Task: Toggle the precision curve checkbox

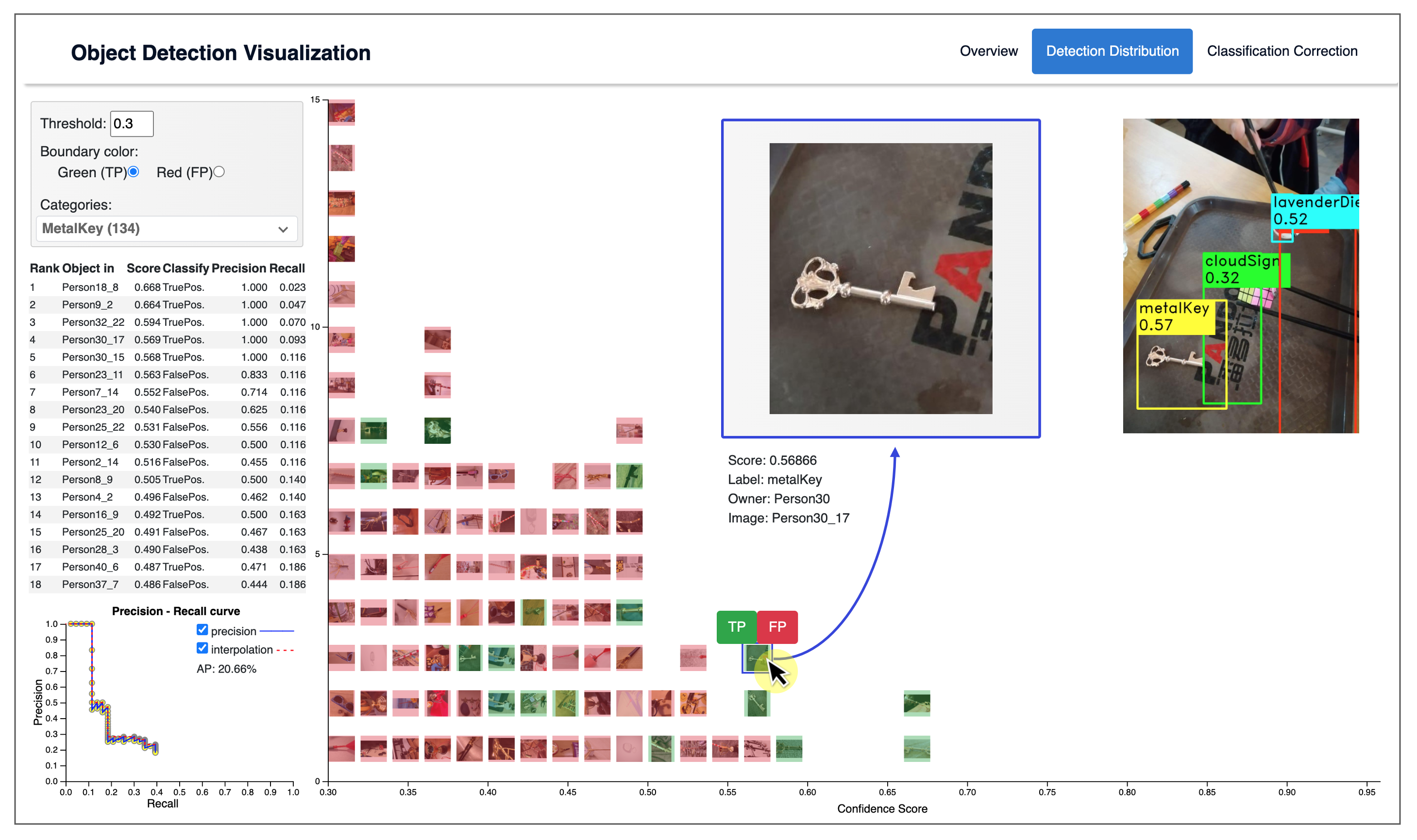Action: click(x=202, y=630)
